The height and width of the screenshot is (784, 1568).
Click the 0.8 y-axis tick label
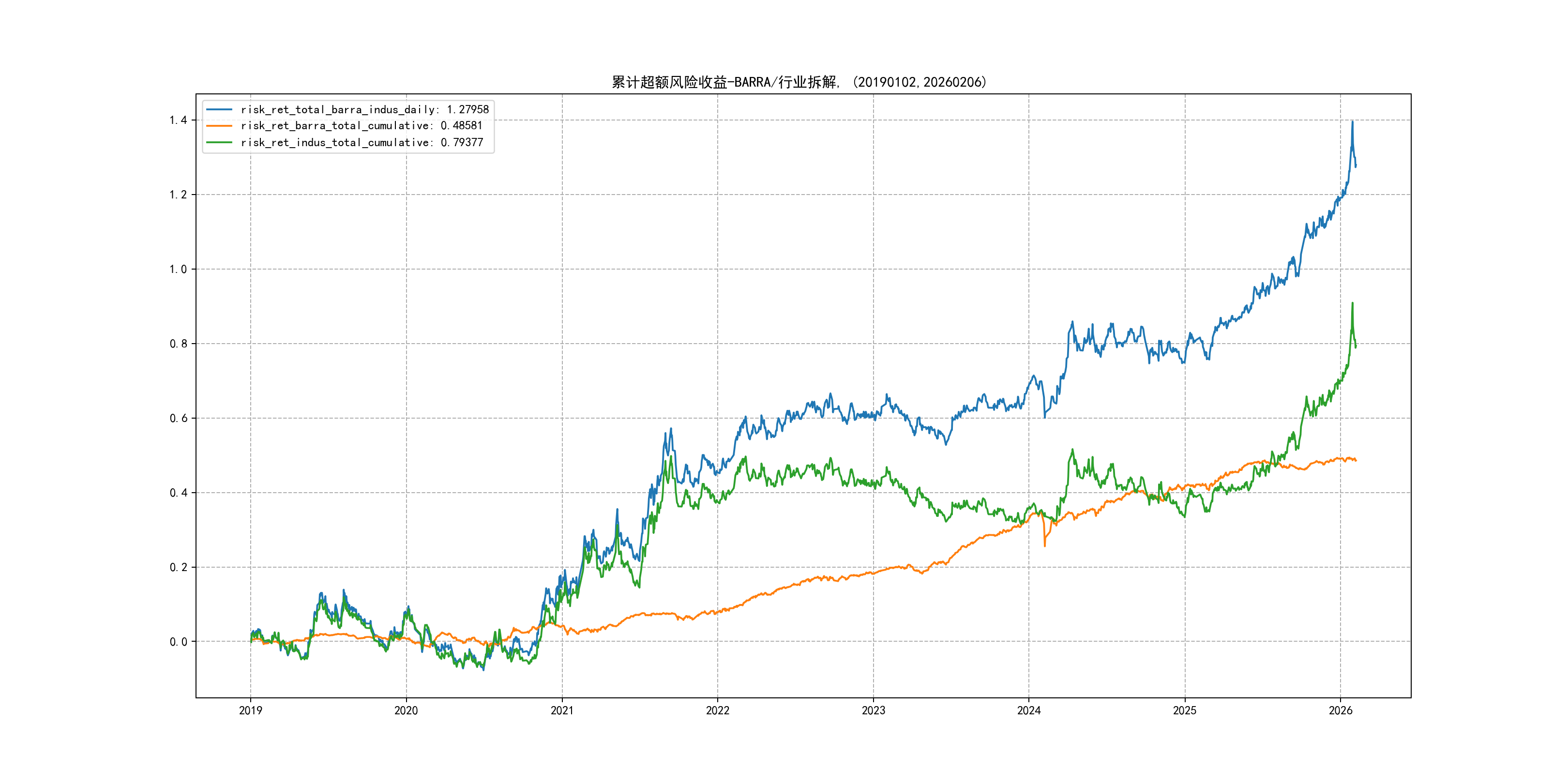pos(178,344)
